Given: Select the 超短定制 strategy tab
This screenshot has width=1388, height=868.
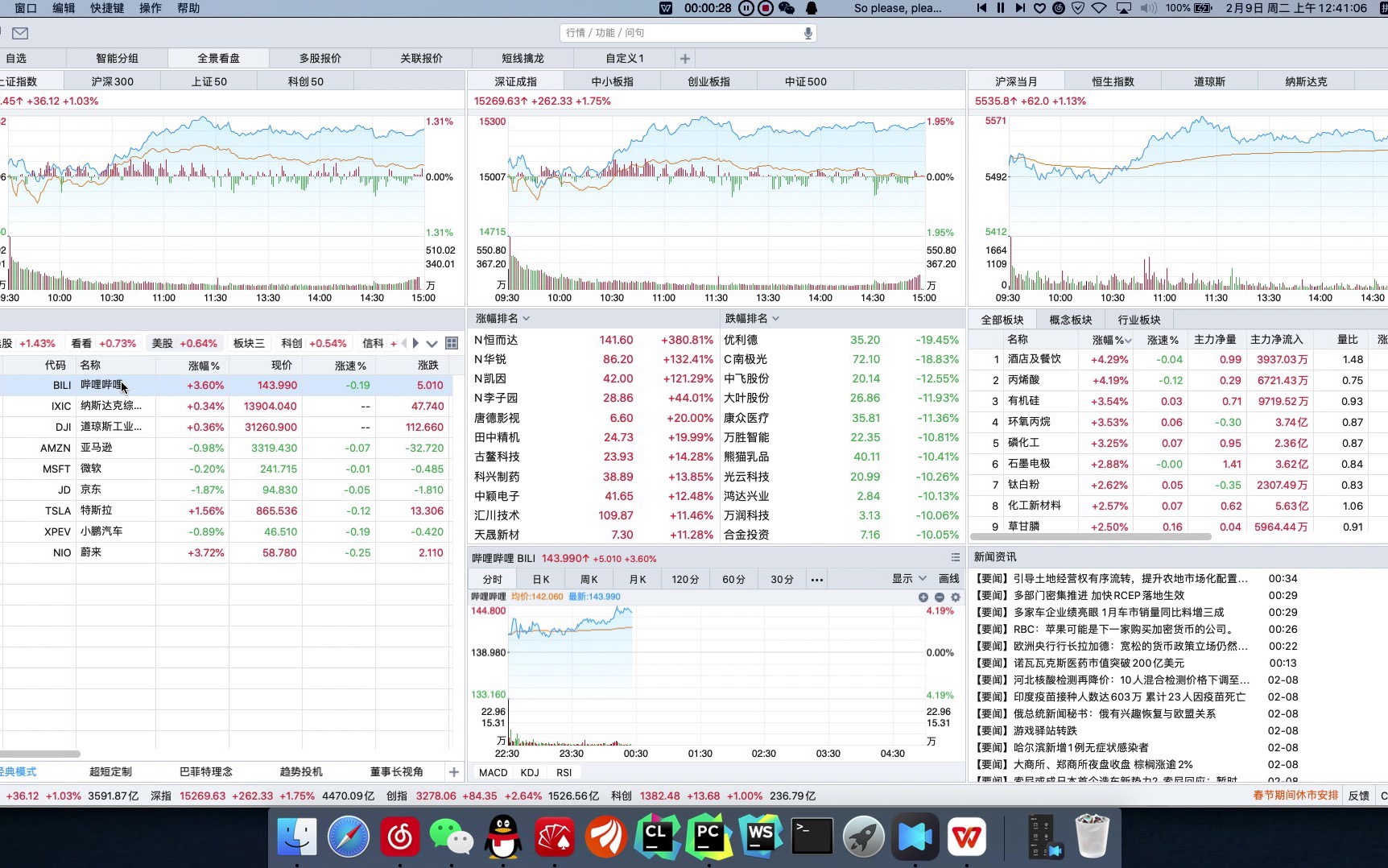Looking at the screenshot, I should click(110, 771).
